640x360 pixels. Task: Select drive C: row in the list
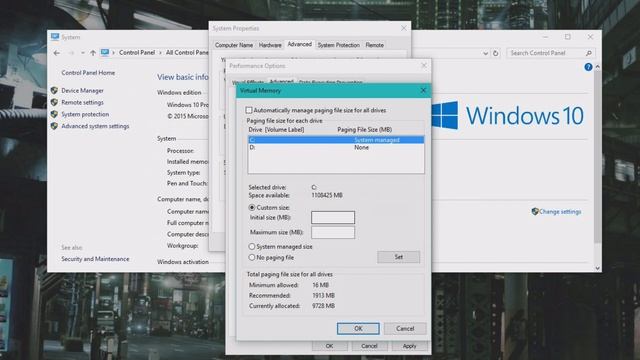click(x=336, y=140)
